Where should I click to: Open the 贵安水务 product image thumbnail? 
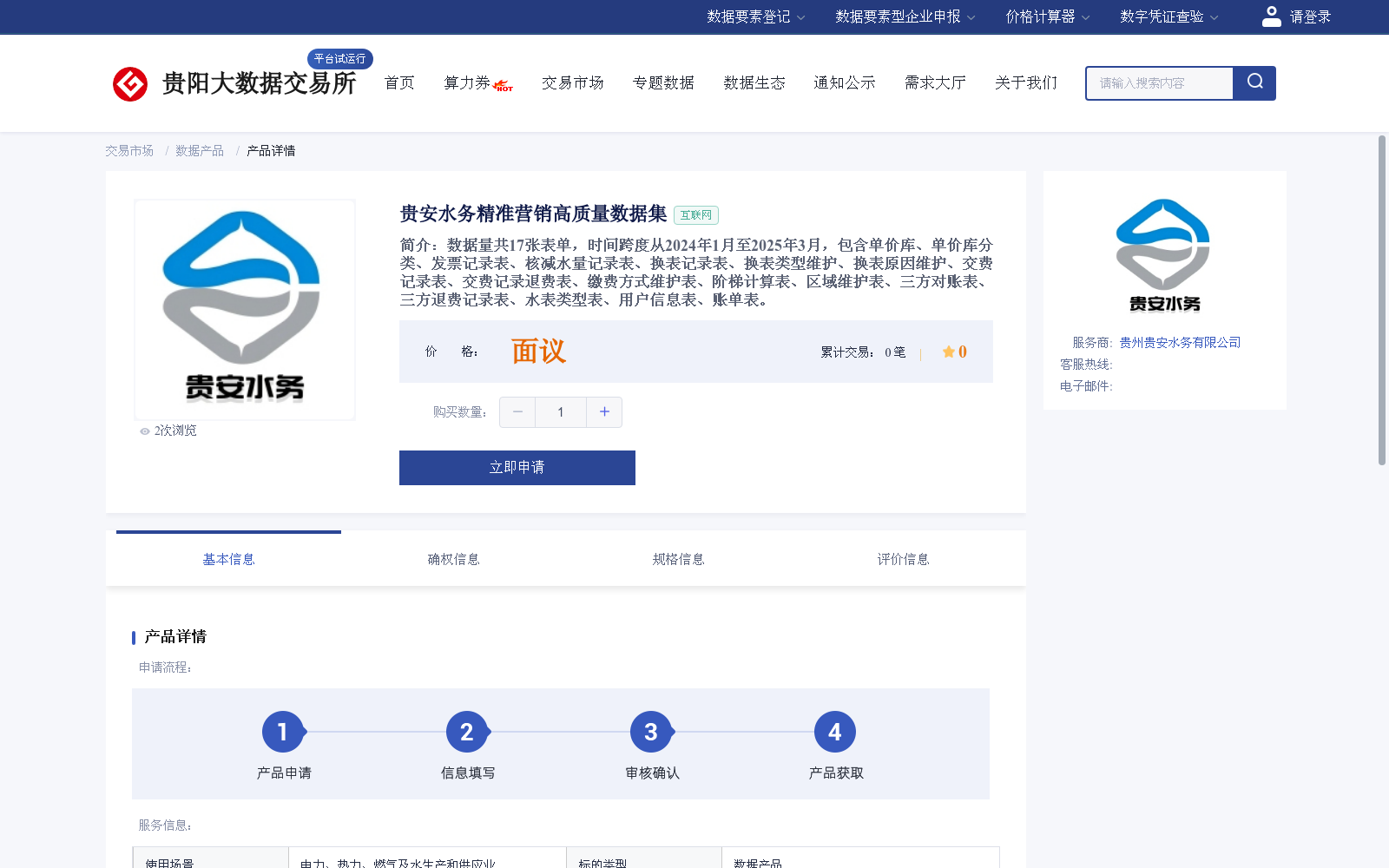tap(245, 310)
